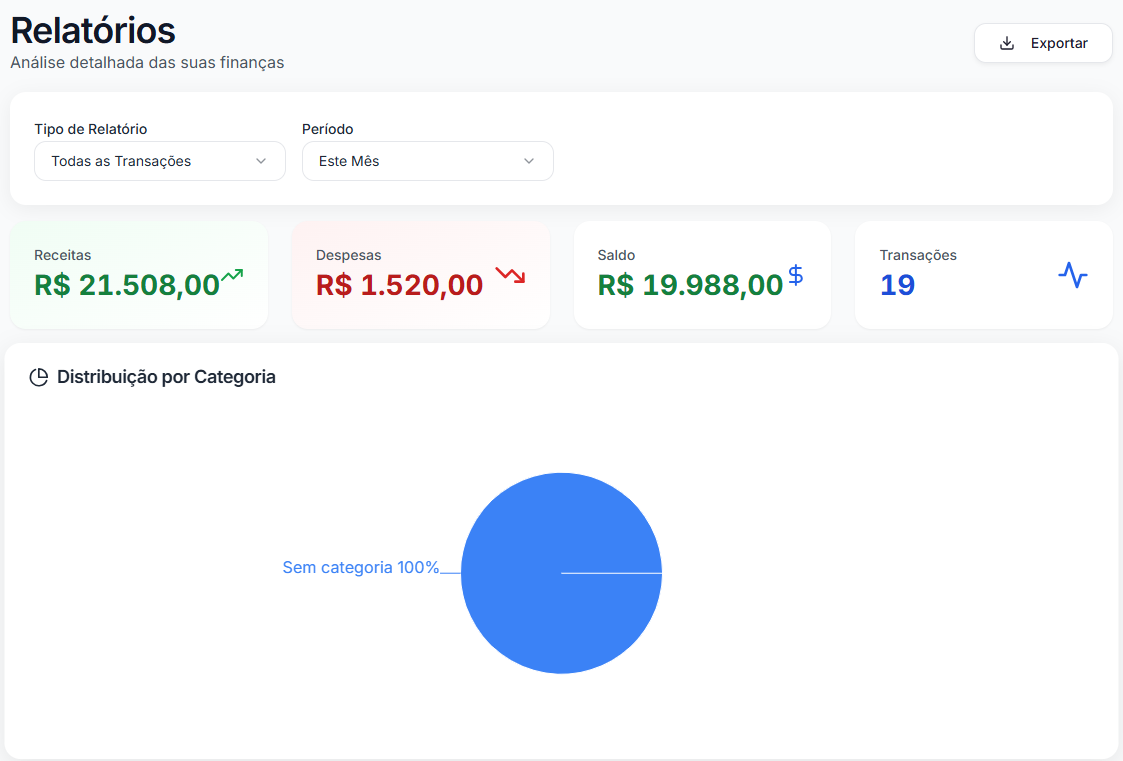Viewport: 1123px width, 761px height.
Task: Click the pie chart icon beside Distribuição
Action: point(39,378)
